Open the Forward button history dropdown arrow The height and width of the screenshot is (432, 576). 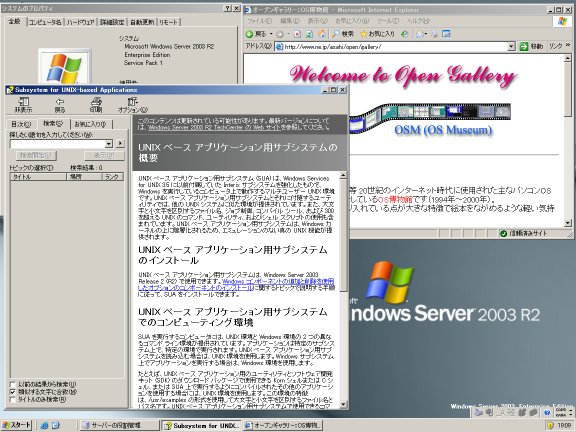pyautogui.click(x=288, y=34)
